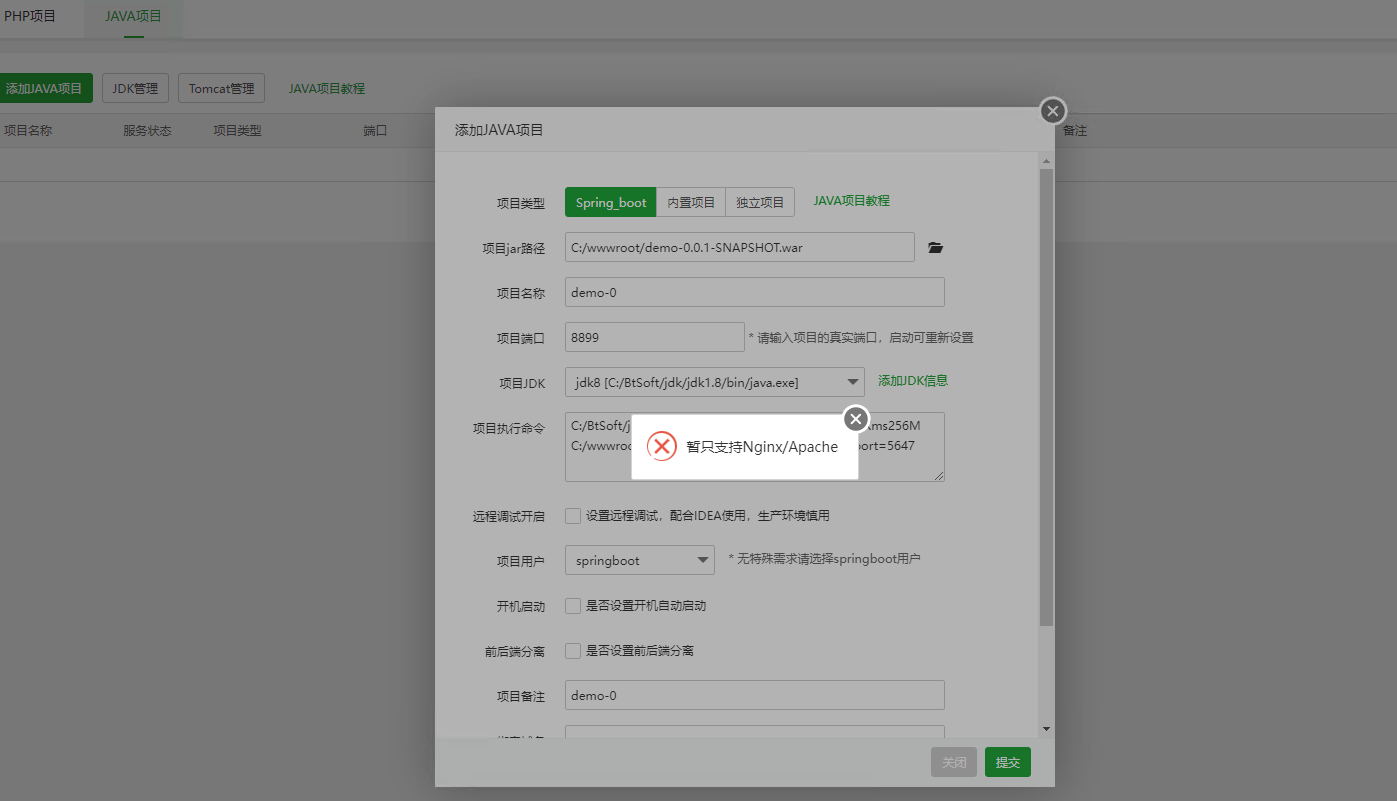The image size is (1397, 801).
Task: Click the 项目名称 column header
Action: pyautogui.click(x=28, y=130)
